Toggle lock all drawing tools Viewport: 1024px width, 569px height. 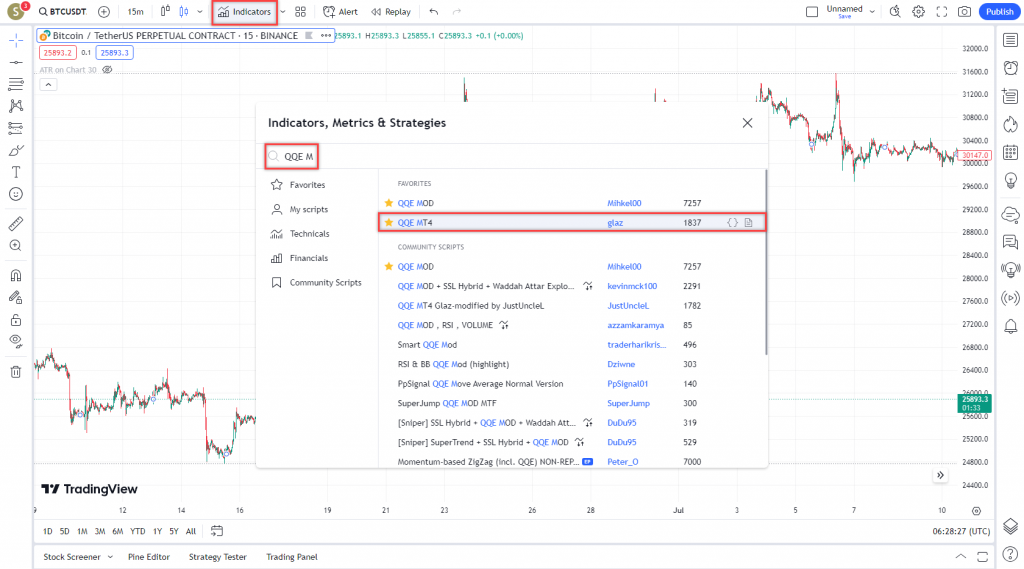pyautogui.click(x=16, y=319)
